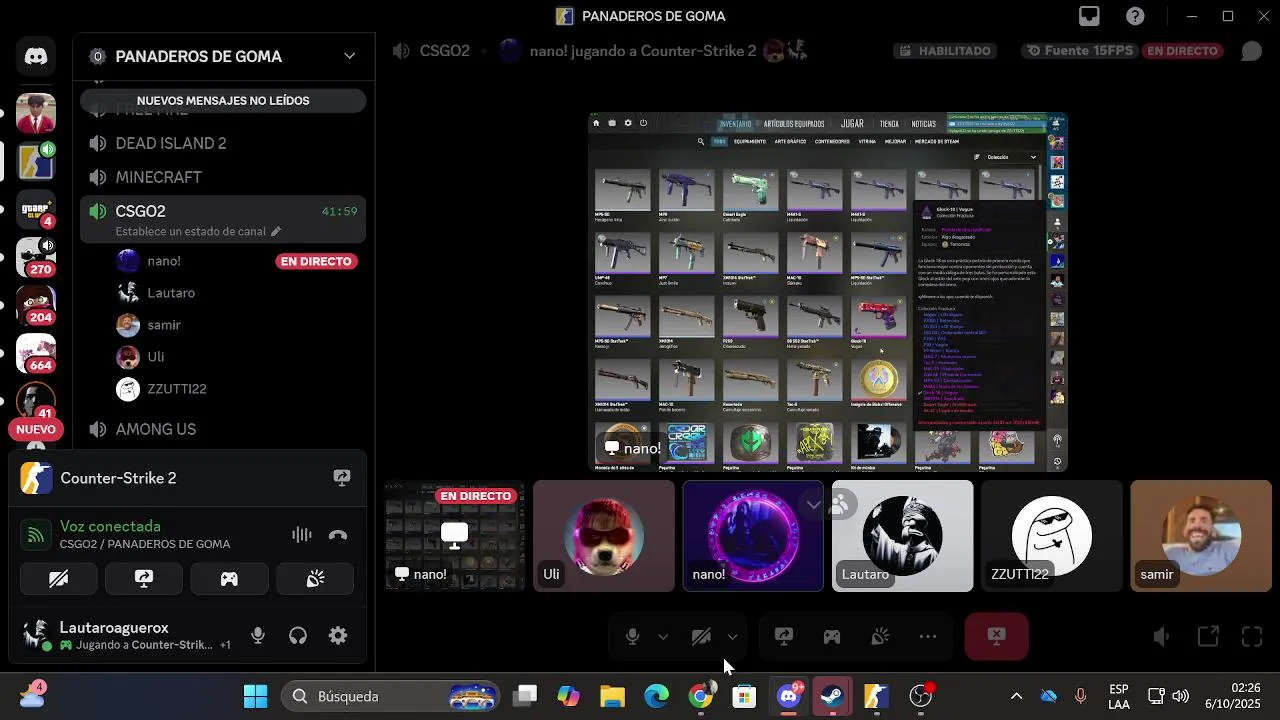The height and width of the screenshot is (720, 1280).
Task: Open File Explorer from taskbar
Action: click(x=613, y=696)
